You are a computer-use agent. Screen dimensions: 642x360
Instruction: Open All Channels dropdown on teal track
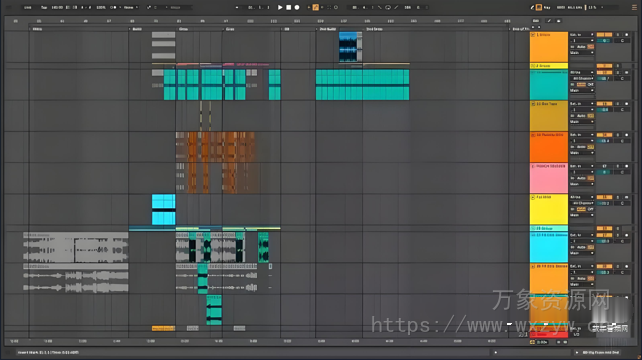point(582,78)
